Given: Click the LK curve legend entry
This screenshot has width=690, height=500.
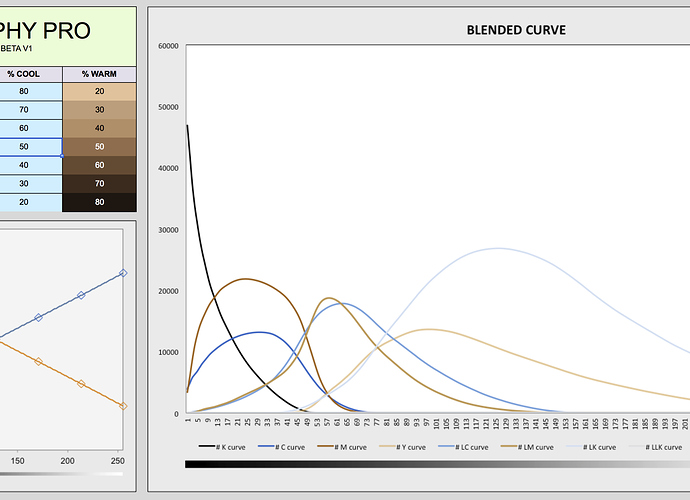Looking at the screenshot, I should tap(598, 447).
